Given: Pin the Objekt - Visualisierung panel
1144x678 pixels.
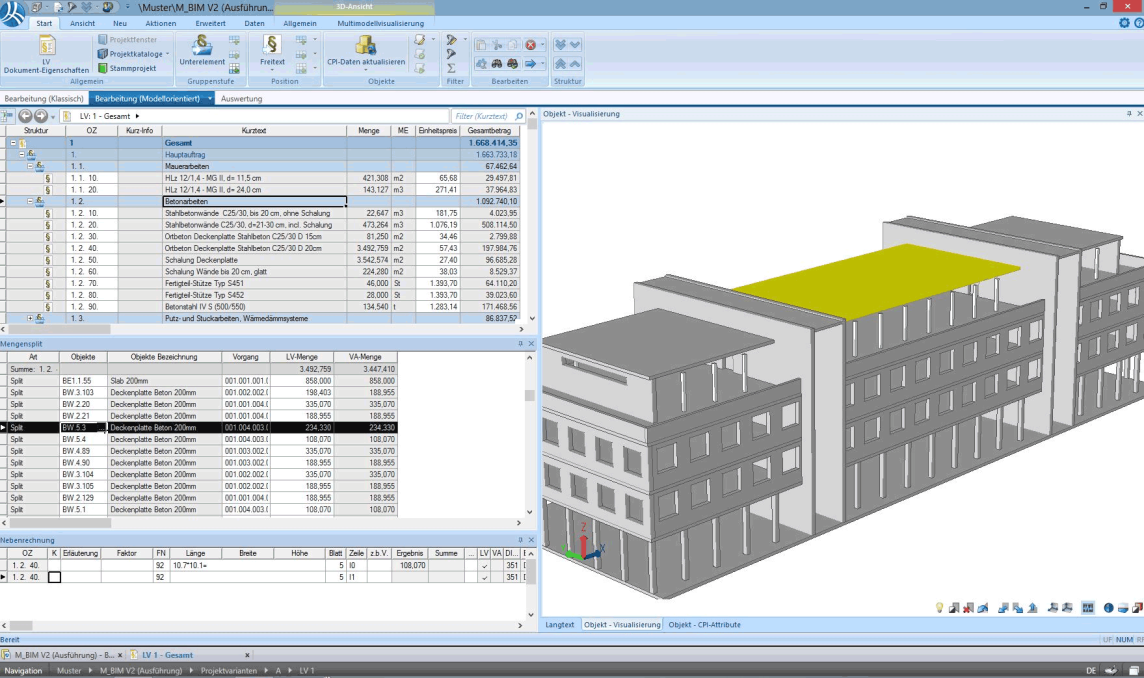Looking at the screenshot, I should (1129, 114).
